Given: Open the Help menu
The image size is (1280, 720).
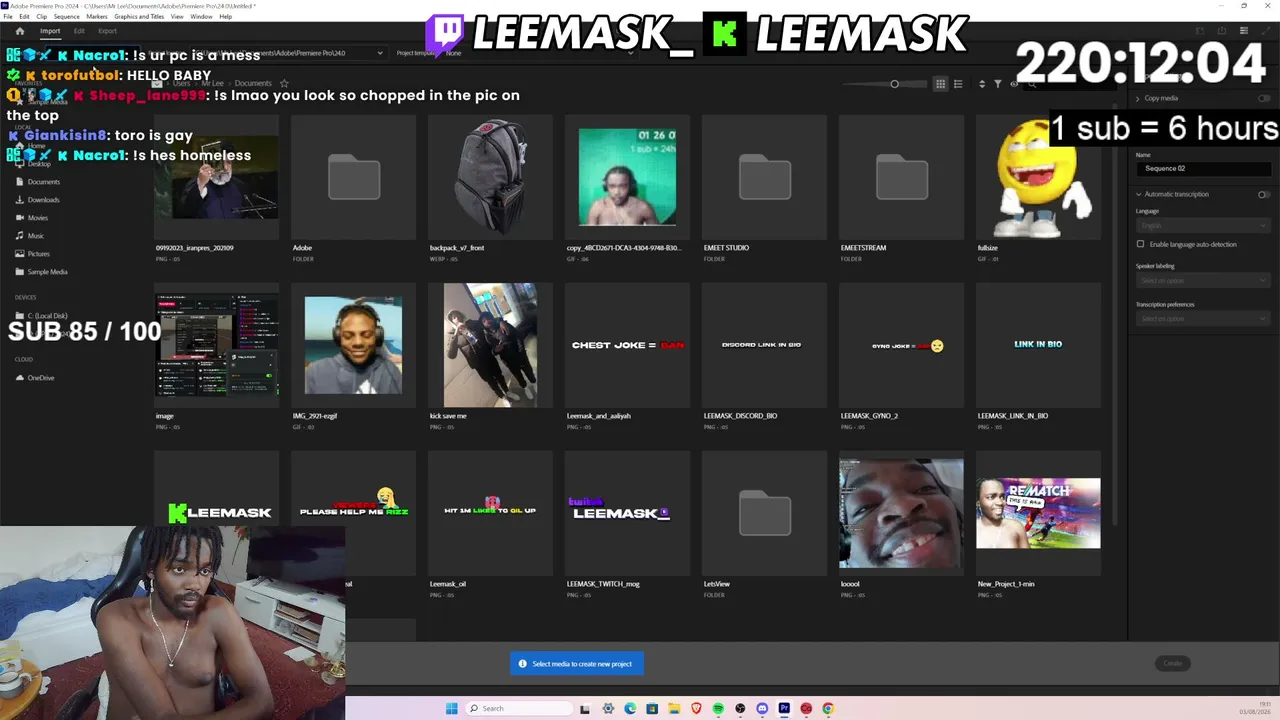Looking at the screenshot, I should 225,17.
